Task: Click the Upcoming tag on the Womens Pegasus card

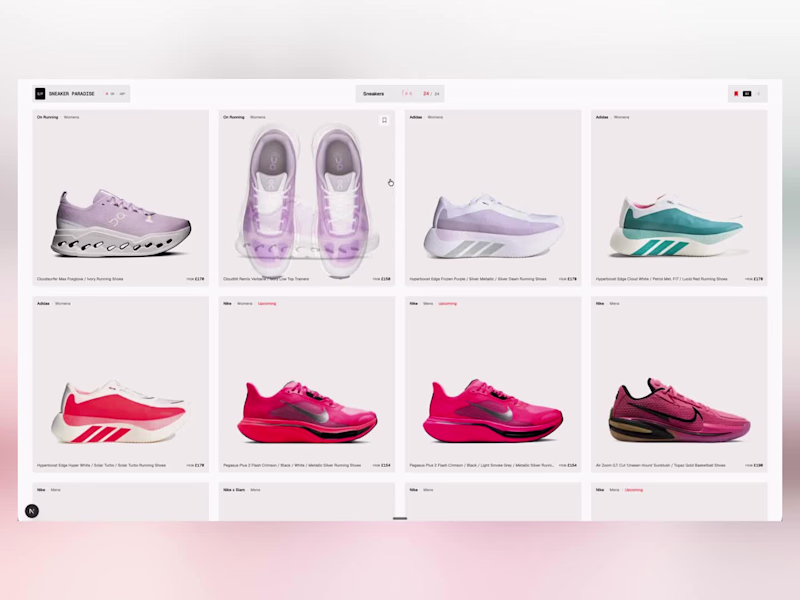Action: click(x=267, y=304)
